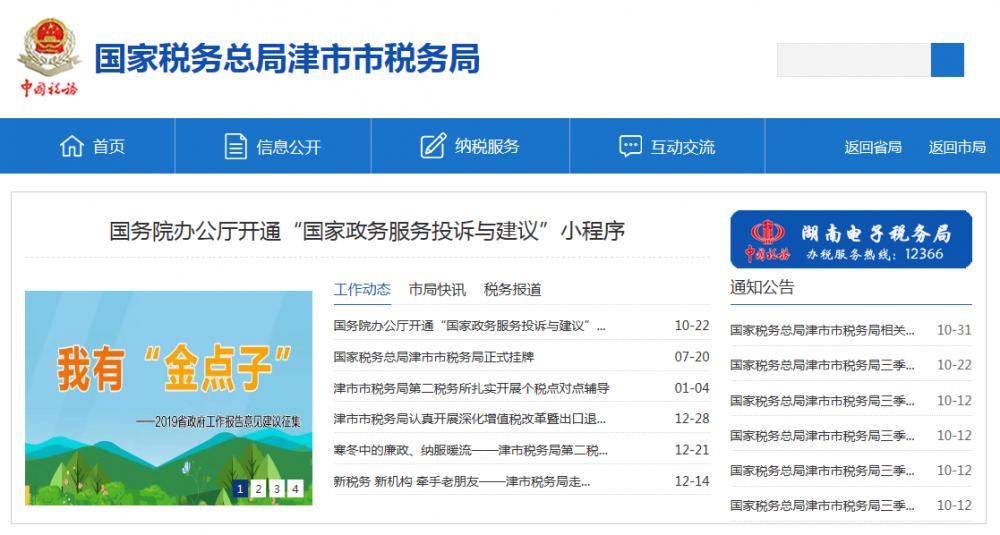Click the document icon beside 信息公开
This screenshot has height=535, width=1000.
click(x=235, y=146)
